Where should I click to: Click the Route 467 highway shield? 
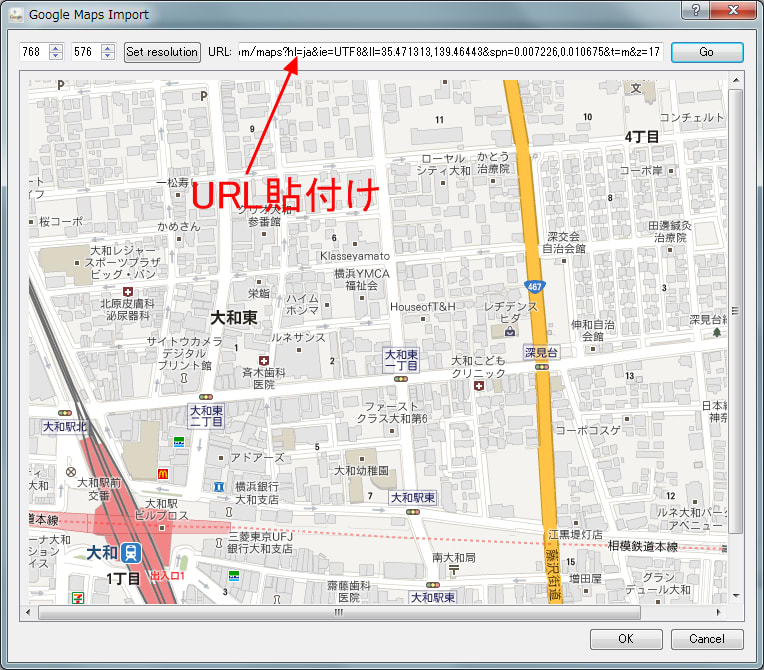point(536,286)
